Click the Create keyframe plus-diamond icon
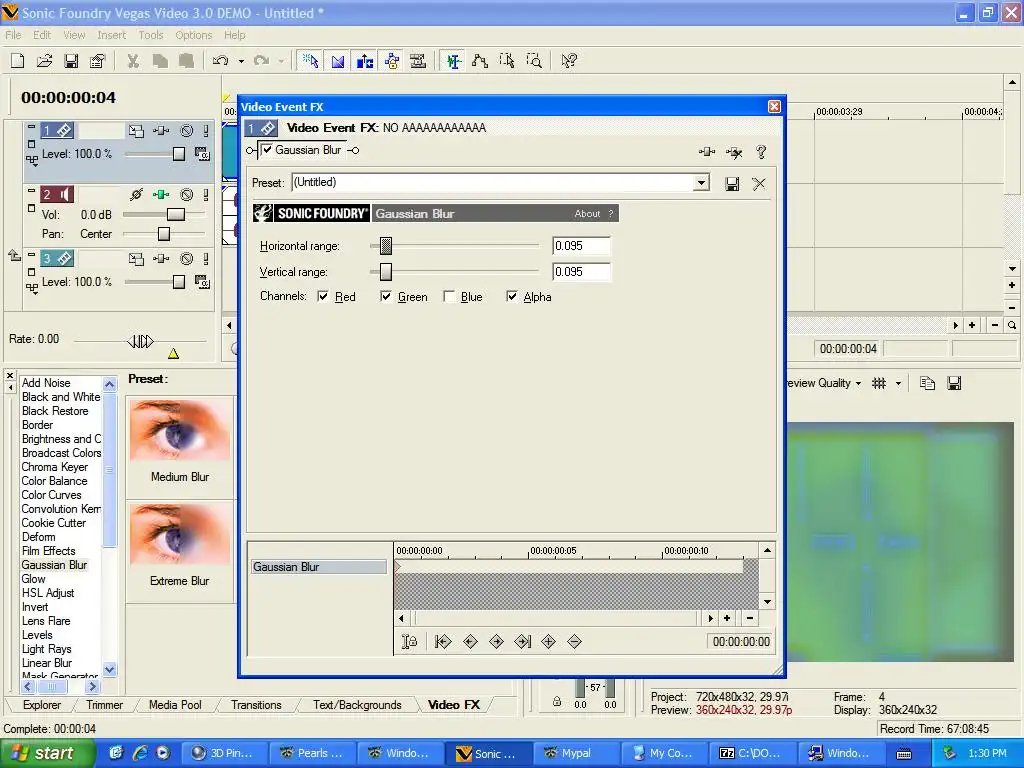1024x768 pixels. (549, 641)
